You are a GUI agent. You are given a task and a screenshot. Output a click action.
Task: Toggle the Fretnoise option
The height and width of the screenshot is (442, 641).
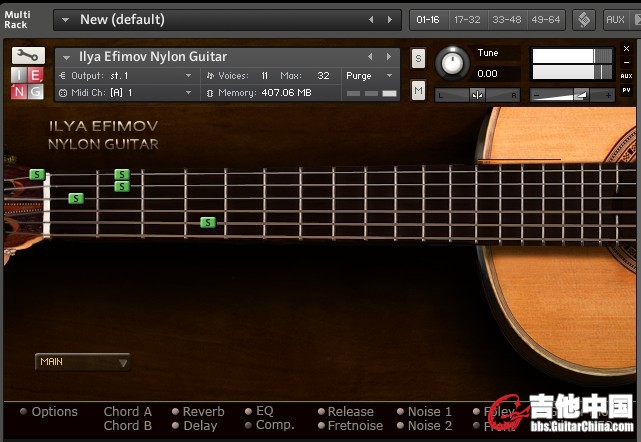(x=351, y=426)
